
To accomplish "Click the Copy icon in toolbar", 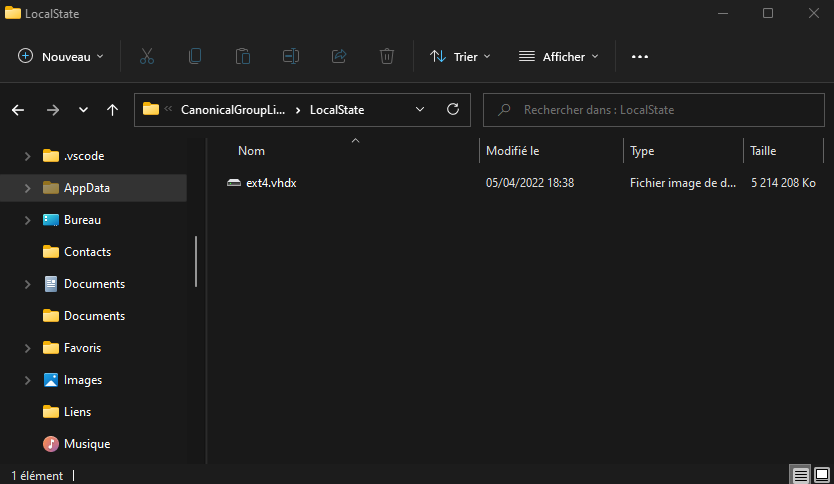I will (x=195, y=56).
